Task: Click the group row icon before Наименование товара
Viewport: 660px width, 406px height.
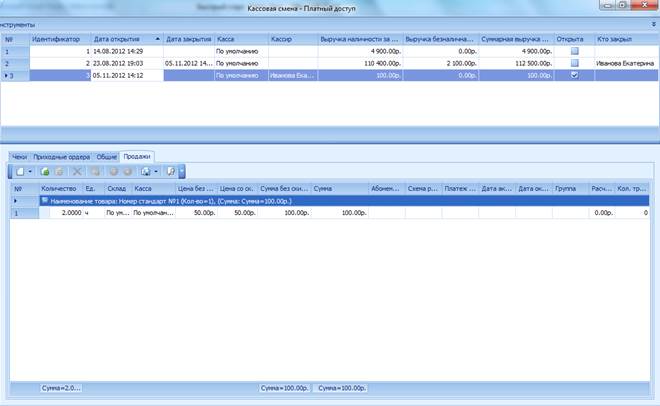Action: pyautogui.click(x=44, y=201)
